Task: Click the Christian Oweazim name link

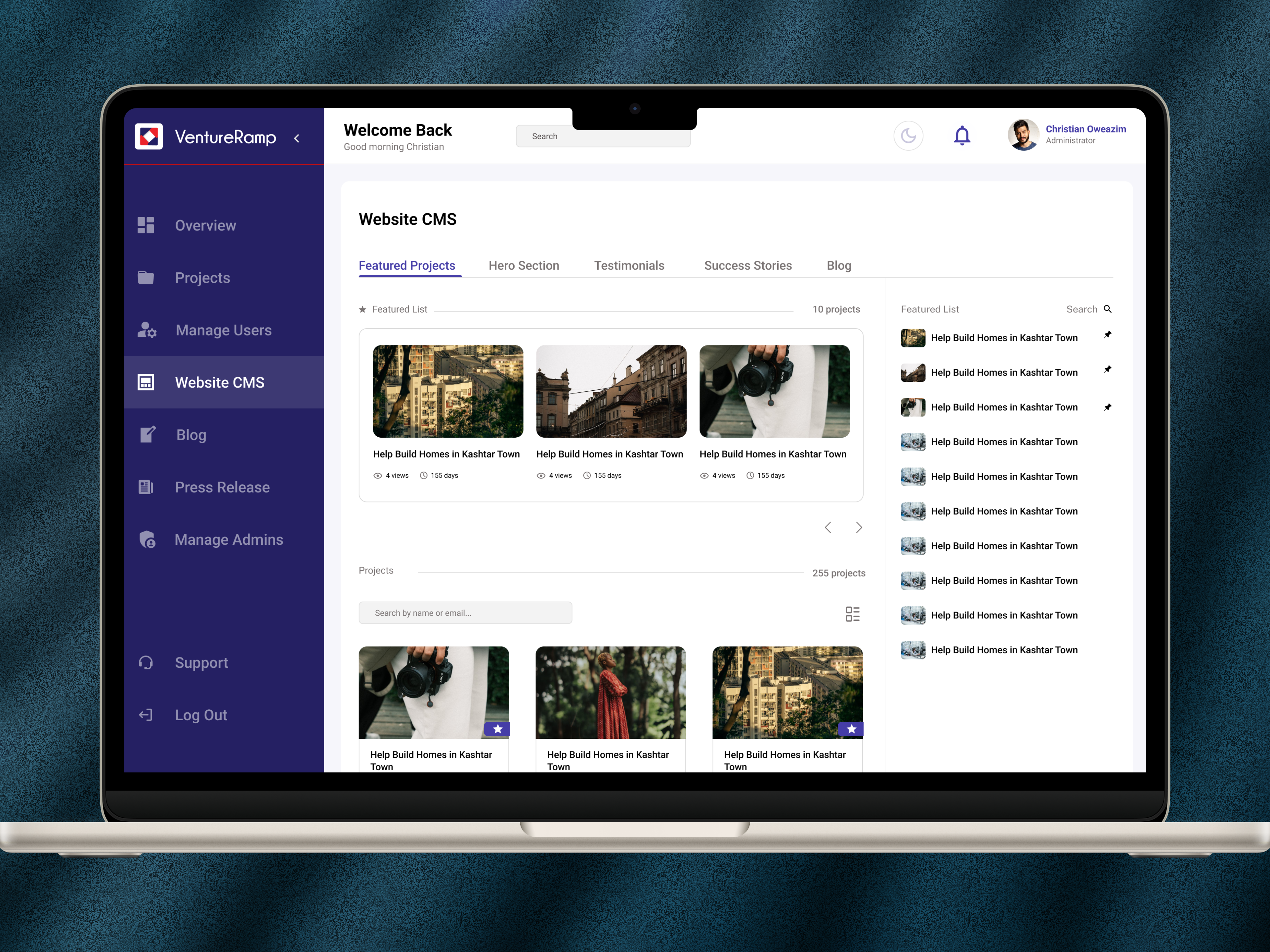Action: click(x=1086, y=129)
